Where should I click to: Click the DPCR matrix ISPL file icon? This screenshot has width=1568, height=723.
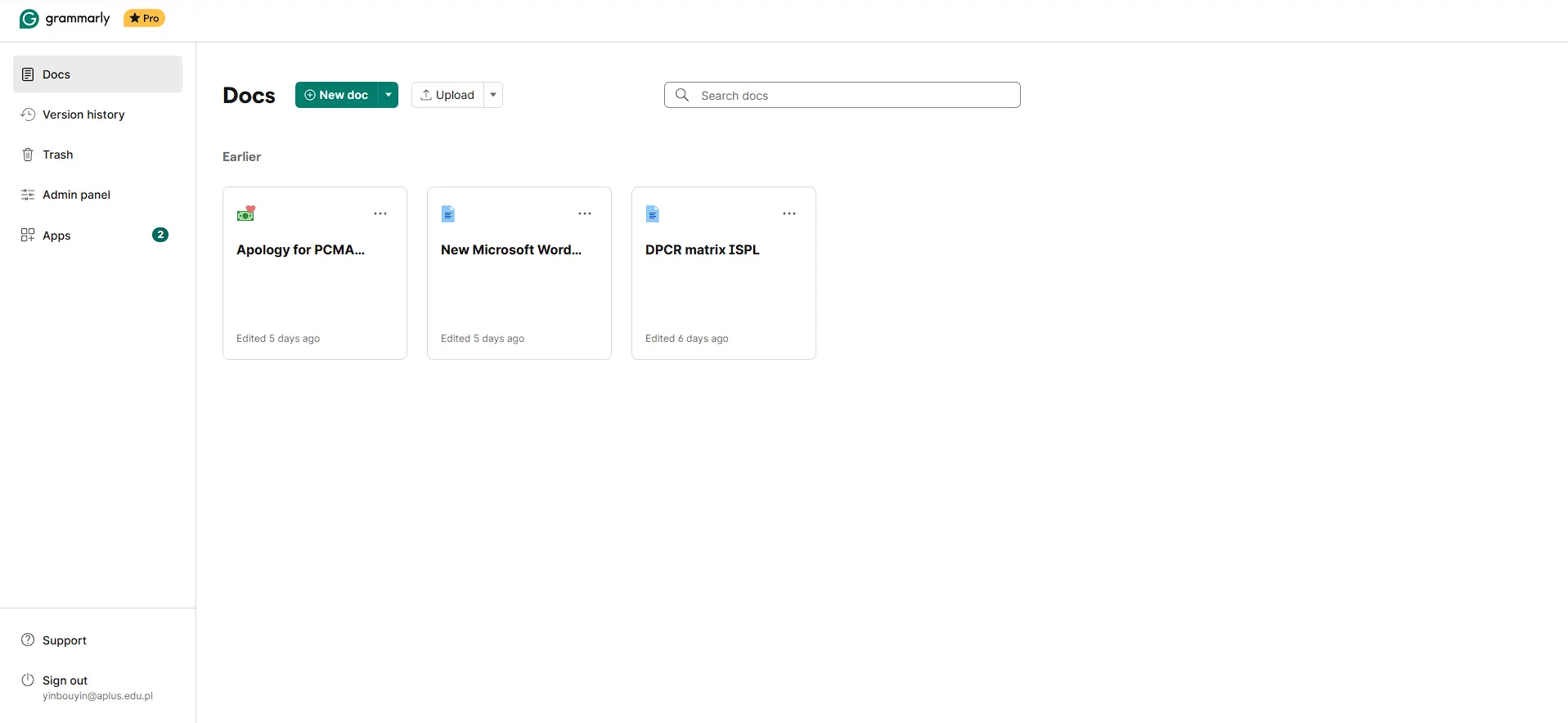653,213
